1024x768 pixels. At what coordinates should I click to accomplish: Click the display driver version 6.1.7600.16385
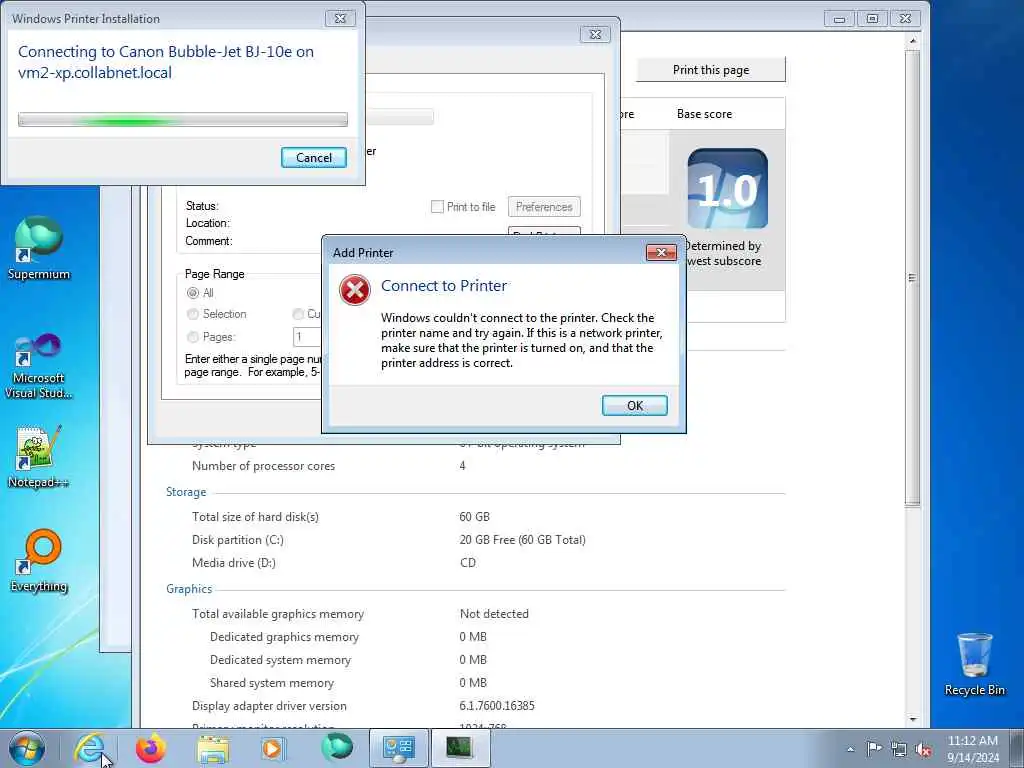(497, 705)
